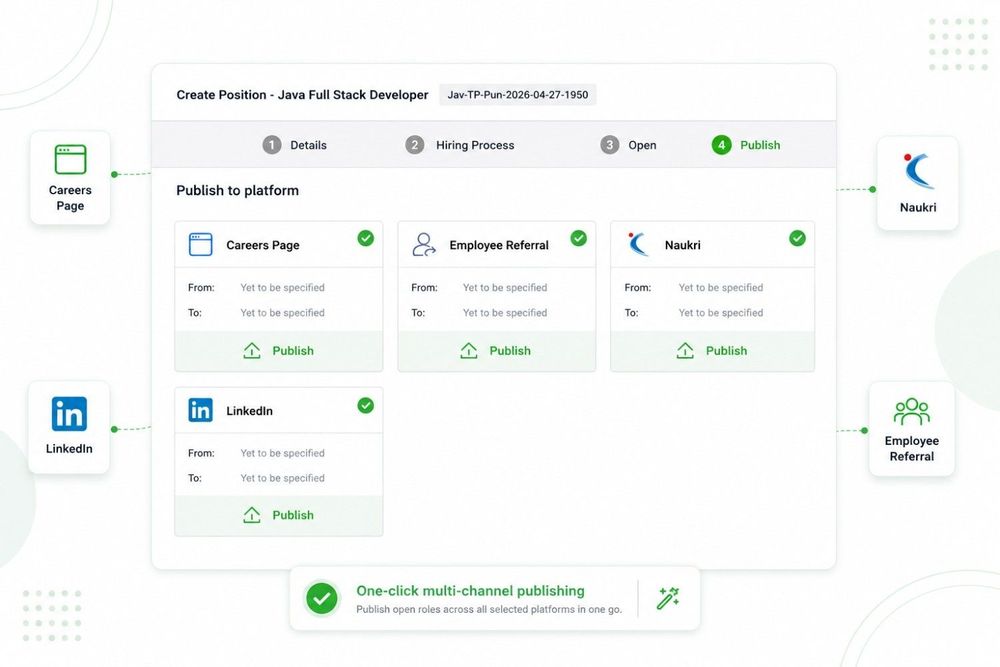Screen dimensions: 1000x667
Task: Click the position code Jav-TP-Pun-2026-04-27-1950 tag
Action: (518, 94)
